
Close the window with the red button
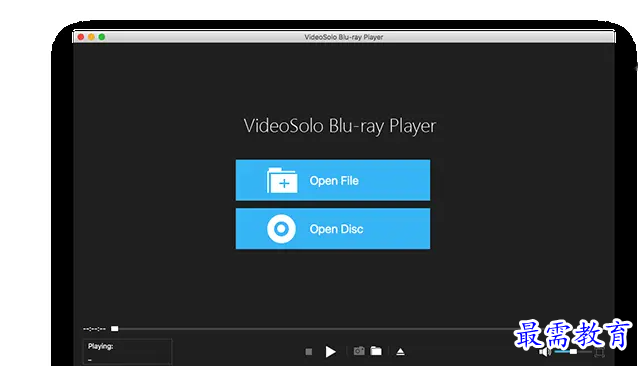coord(81,37)
